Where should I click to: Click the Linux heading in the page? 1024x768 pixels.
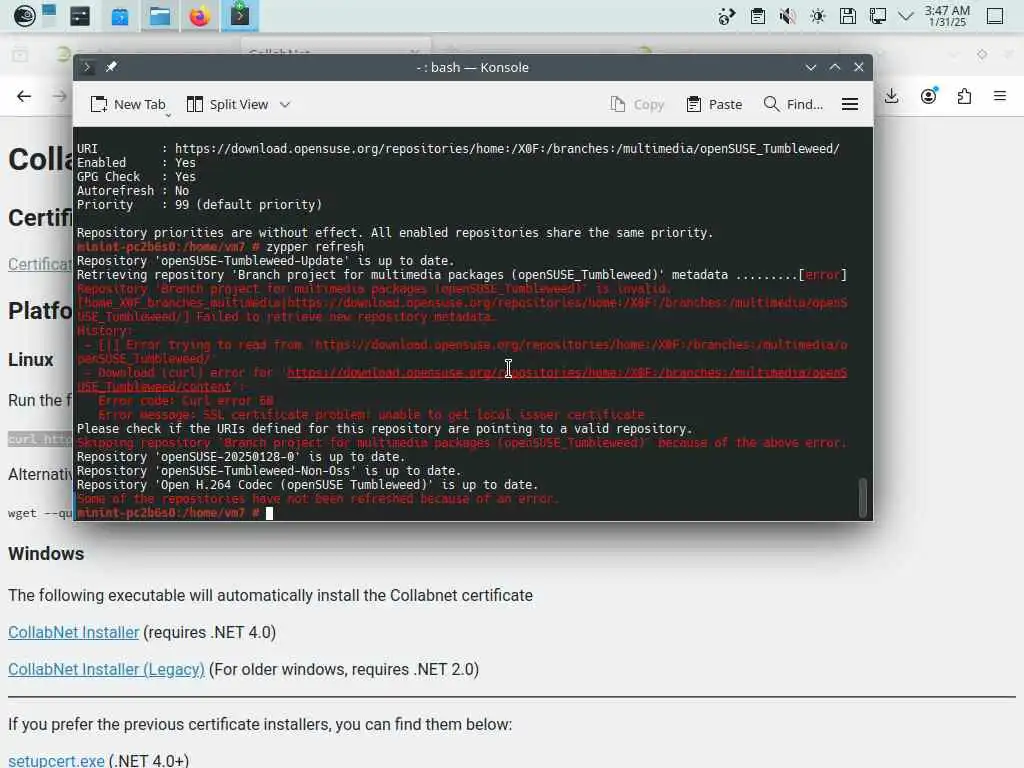pos(31,360)
